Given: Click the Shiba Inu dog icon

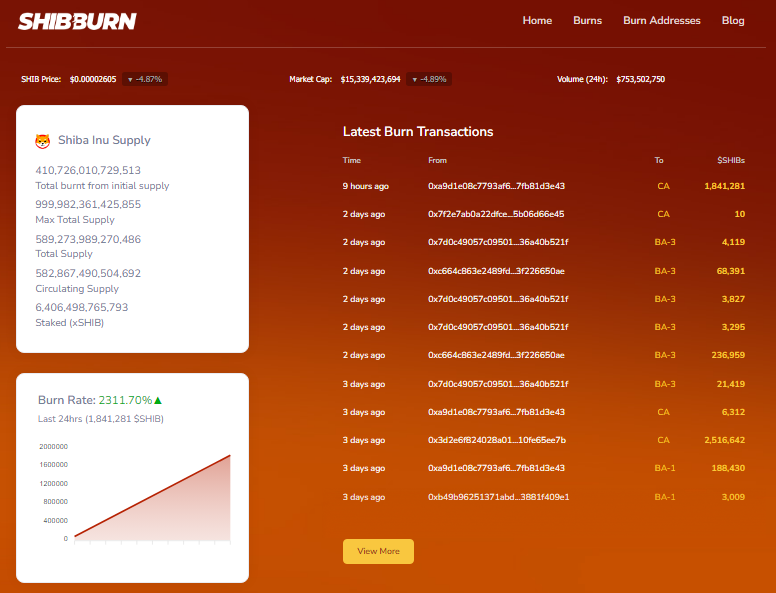Looking at the screenshot, I should pyautogui.click(x=43, y=141).
